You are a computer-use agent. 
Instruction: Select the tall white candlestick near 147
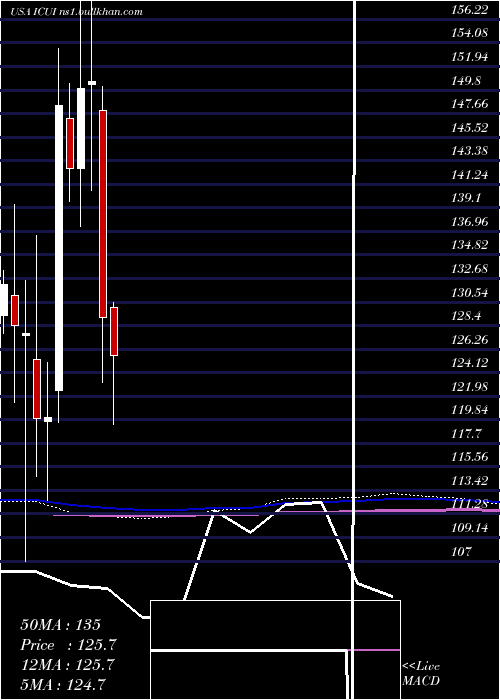[59, 248]
